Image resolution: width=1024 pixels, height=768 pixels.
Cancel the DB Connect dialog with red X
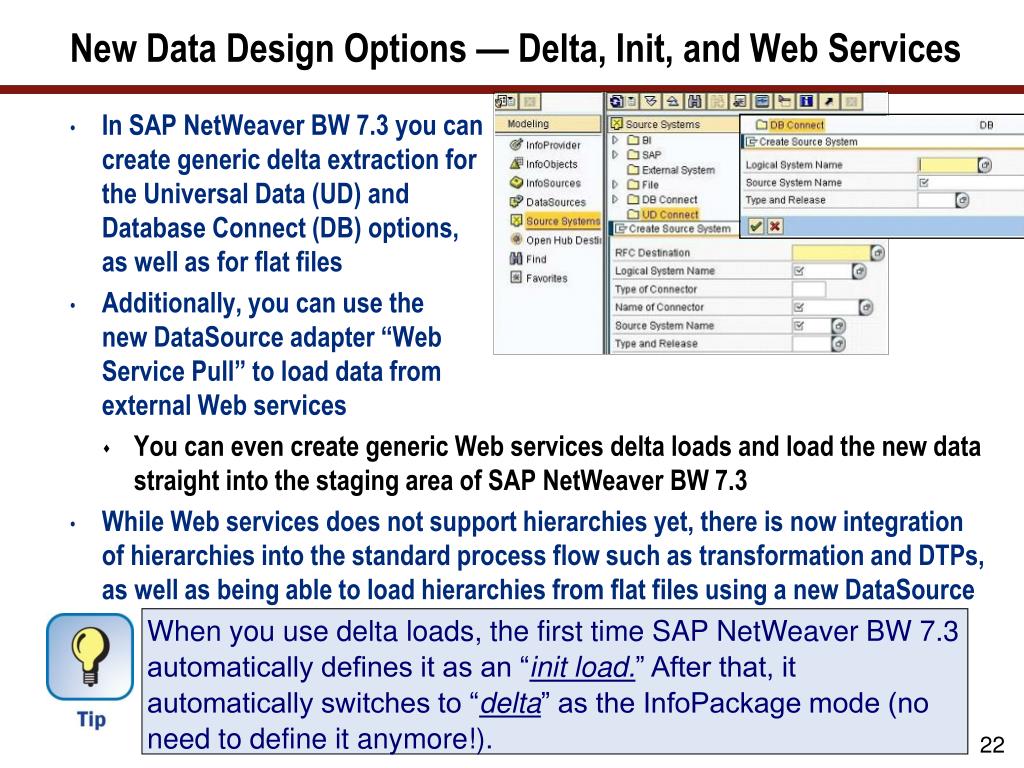click(x=775, y=227)
